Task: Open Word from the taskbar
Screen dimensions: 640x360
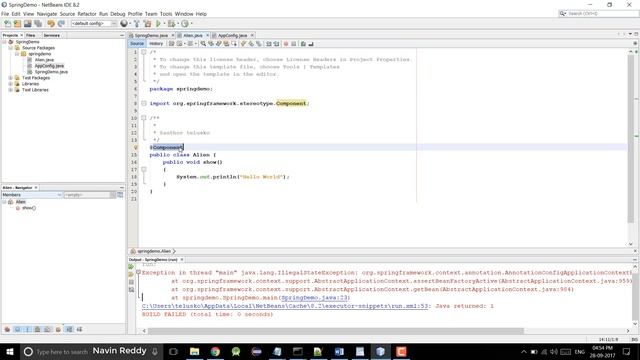Action: click(x=339, y=351)
